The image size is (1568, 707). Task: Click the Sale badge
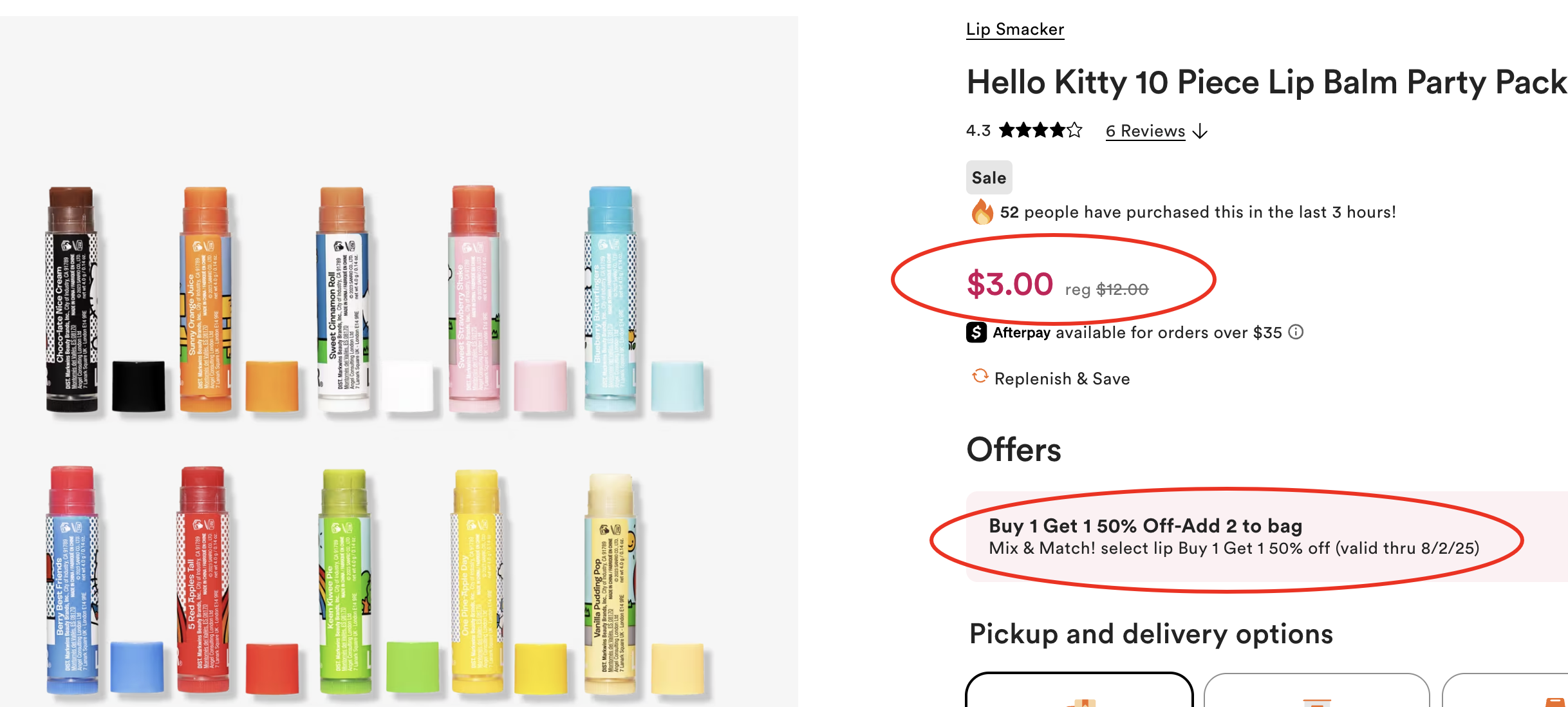pyautogui.click(x=989, y=178)
